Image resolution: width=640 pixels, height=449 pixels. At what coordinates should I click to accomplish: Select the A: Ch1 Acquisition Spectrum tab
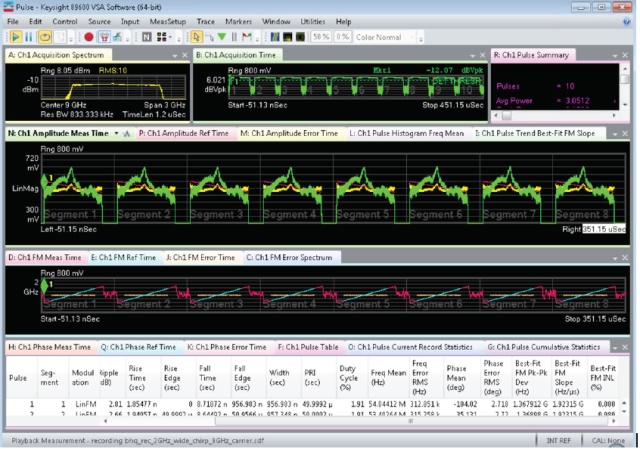(56, 55)
